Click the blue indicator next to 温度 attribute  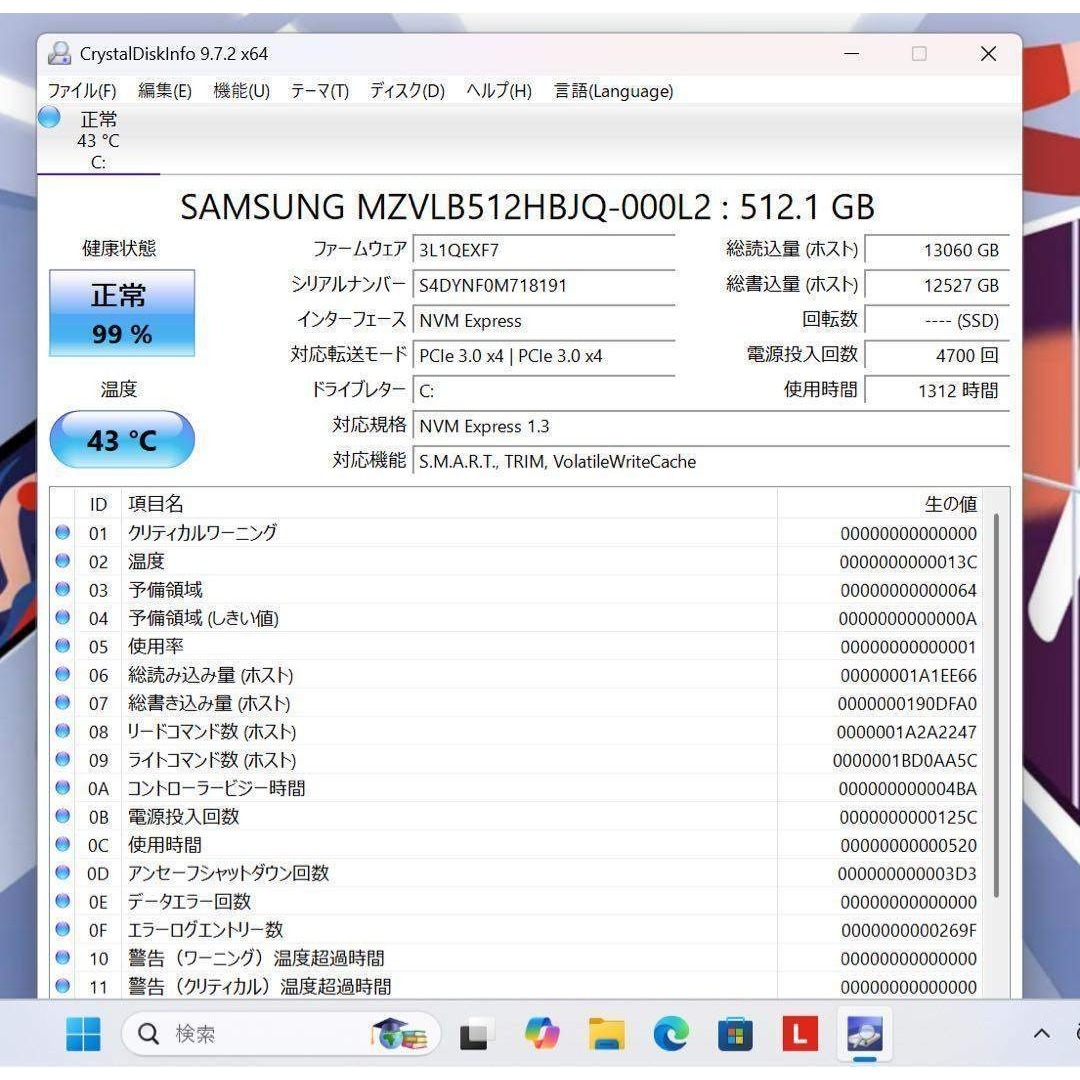pos(63,561)
